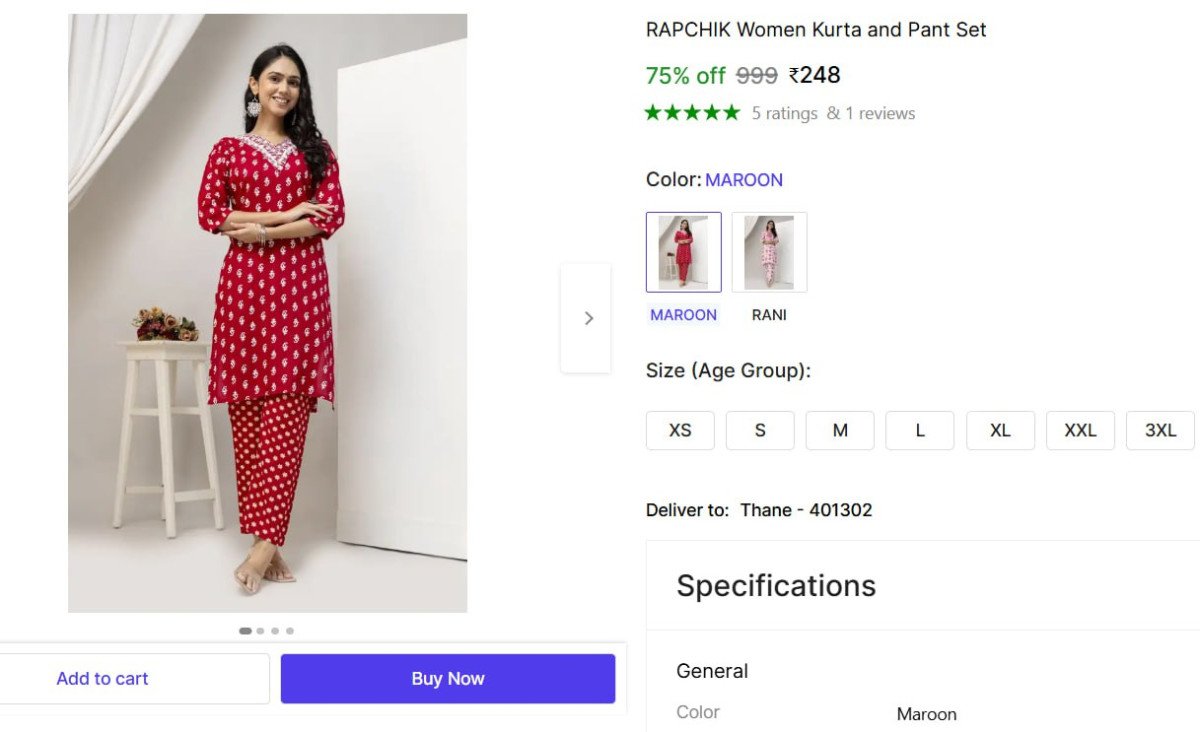
Task: Click the fourth carousel dot indicator
Action: pyautogui.click(x=290, y=630)
